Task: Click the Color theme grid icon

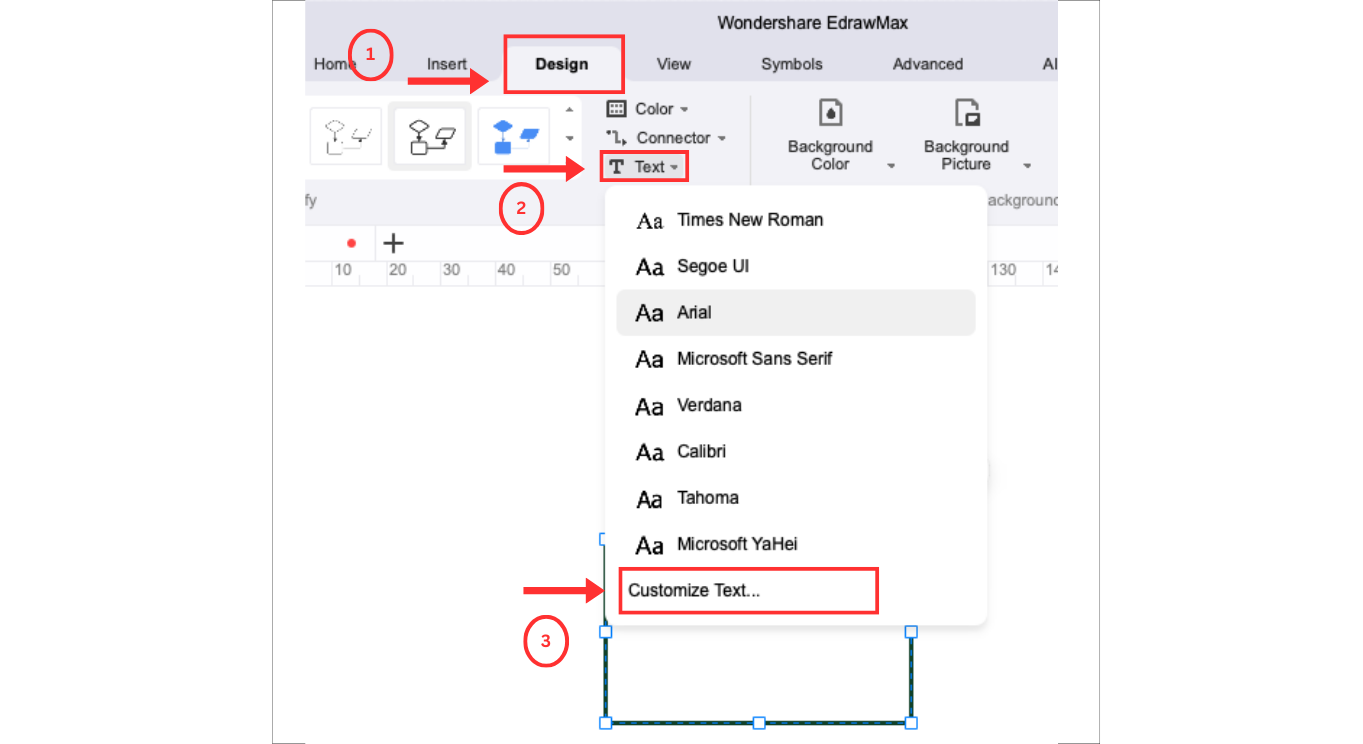Action: [617, 109]
